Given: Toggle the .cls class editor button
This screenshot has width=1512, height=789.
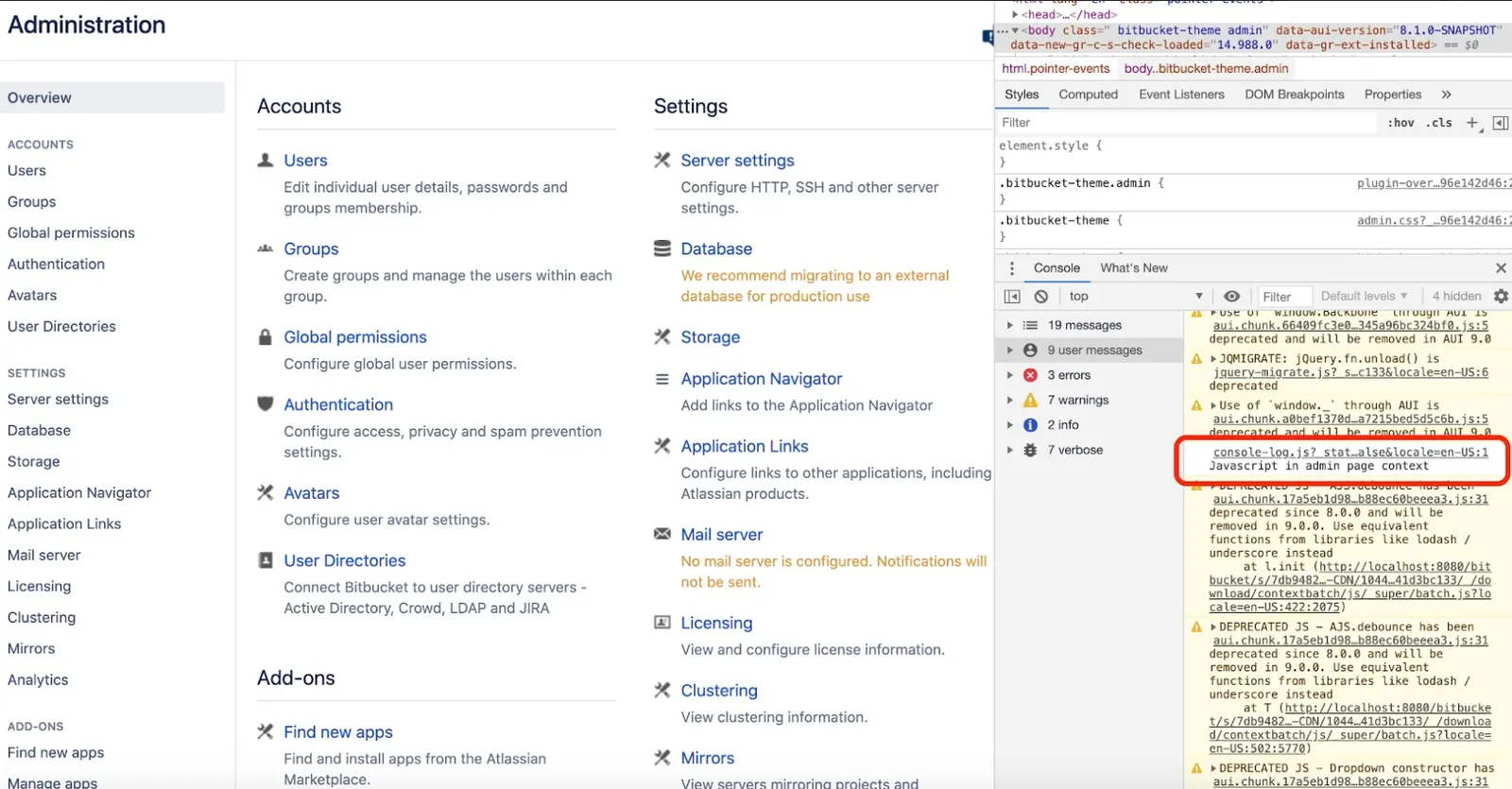Looking at the screenshot, I should click(x=1440, y=123).
